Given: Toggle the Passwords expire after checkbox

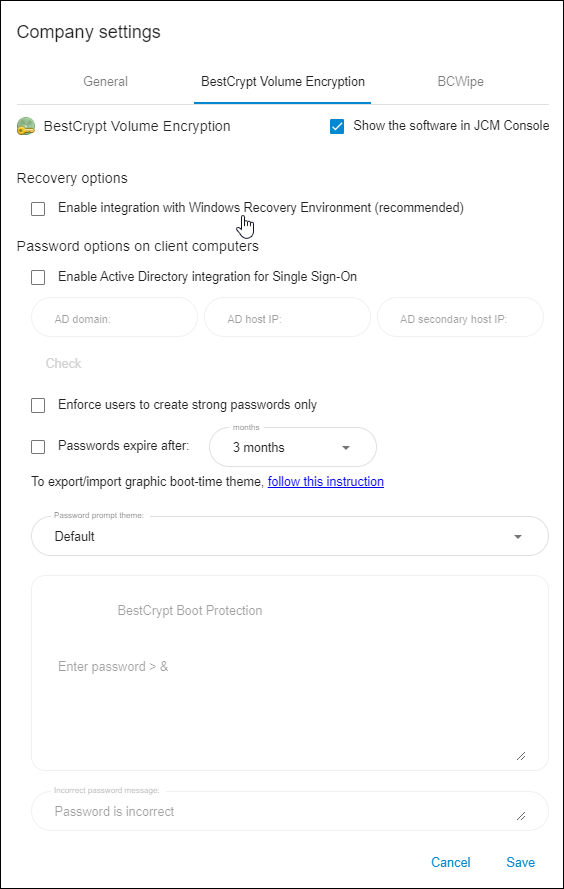Looking at the screenshot, I should (x=38, y=447).
